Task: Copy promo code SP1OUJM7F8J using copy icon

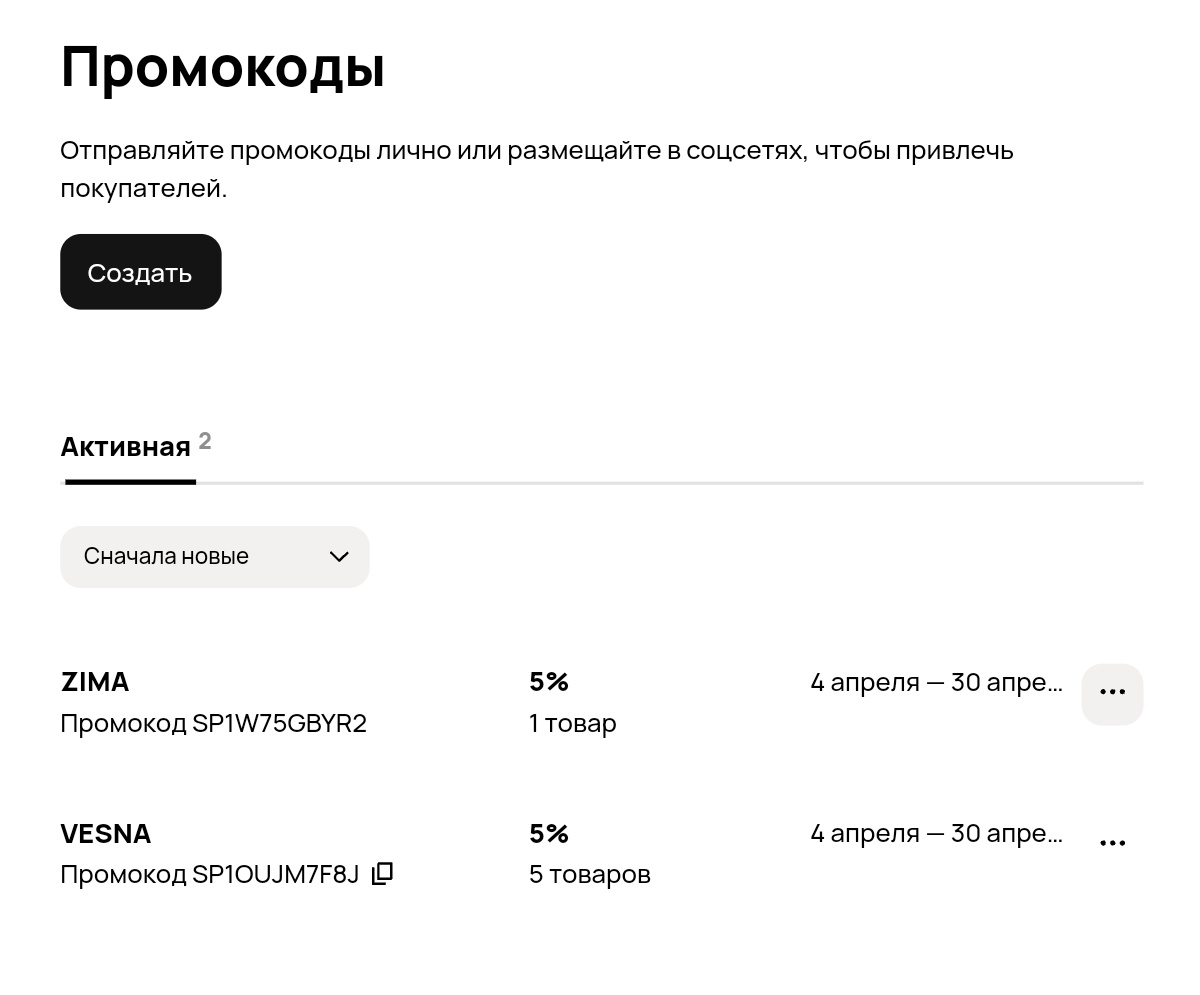Action: coord(382,873)
